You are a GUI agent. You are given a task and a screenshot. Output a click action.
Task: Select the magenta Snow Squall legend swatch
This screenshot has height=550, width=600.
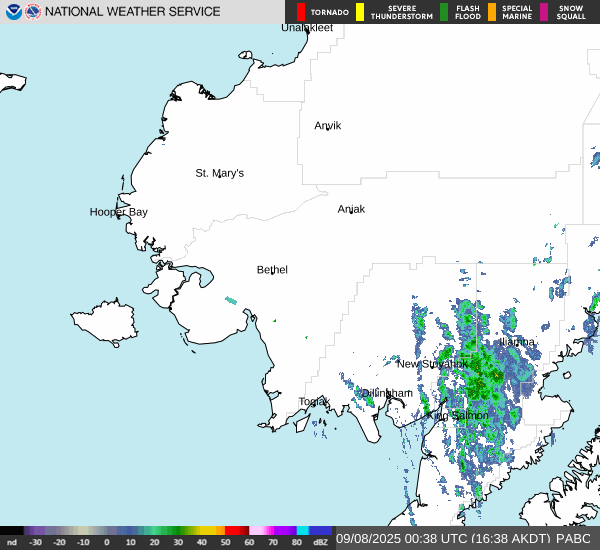coord(544,12)
